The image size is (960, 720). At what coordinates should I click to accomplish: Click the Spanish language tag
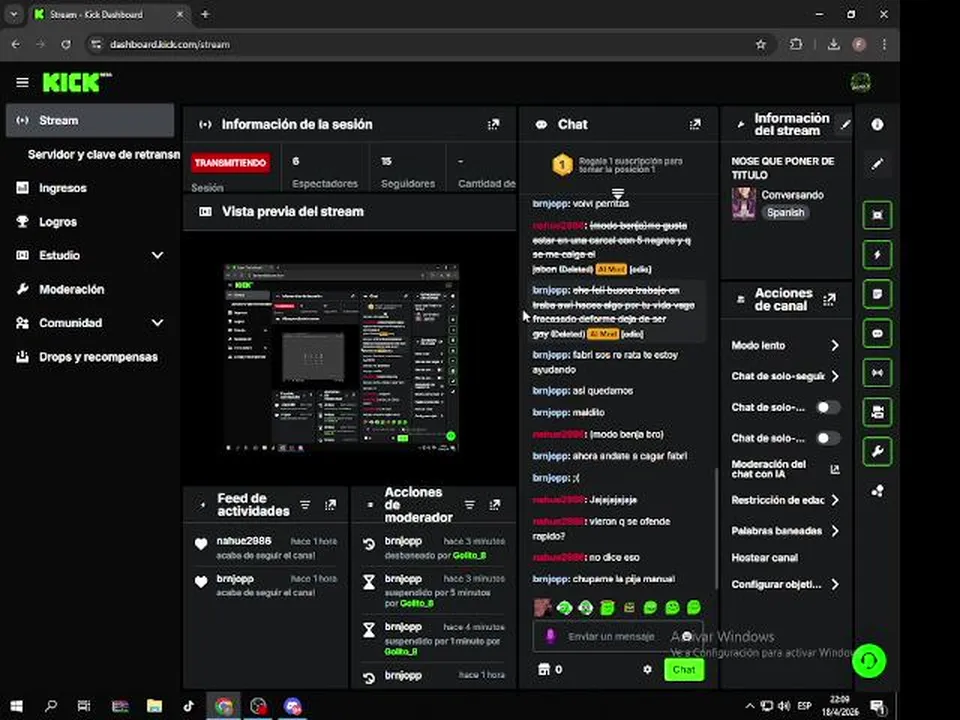click(785, 212)
